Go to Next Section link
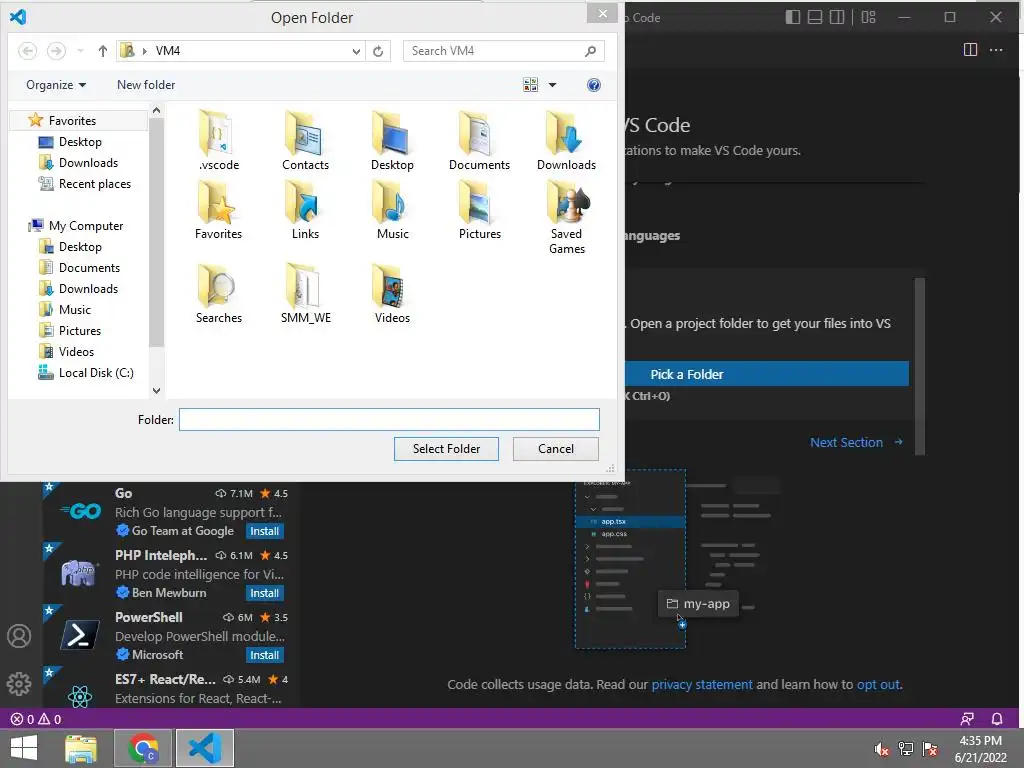 point(856,442)
